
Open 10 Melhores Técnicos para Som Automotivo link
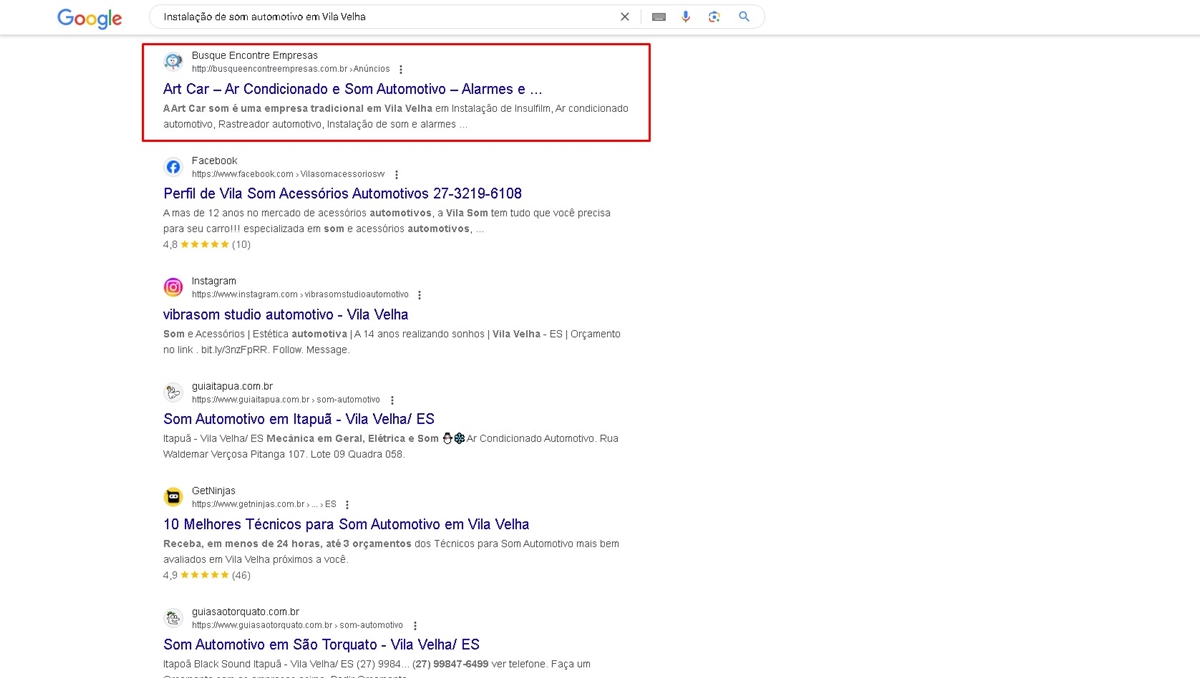click(x=346, y=524)
